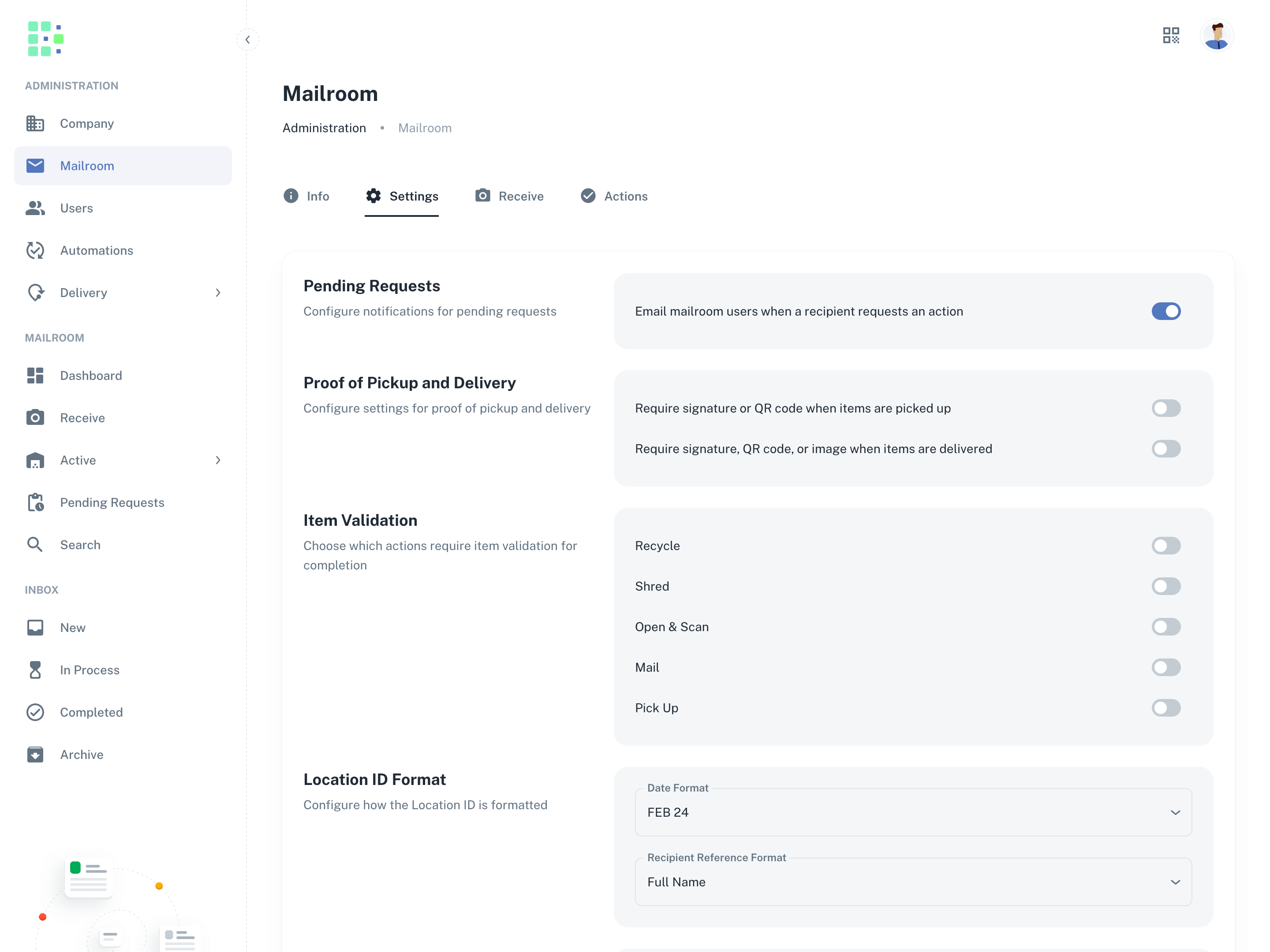Open the Recipient Reference Format dropdown

click(x=913, y=882)
